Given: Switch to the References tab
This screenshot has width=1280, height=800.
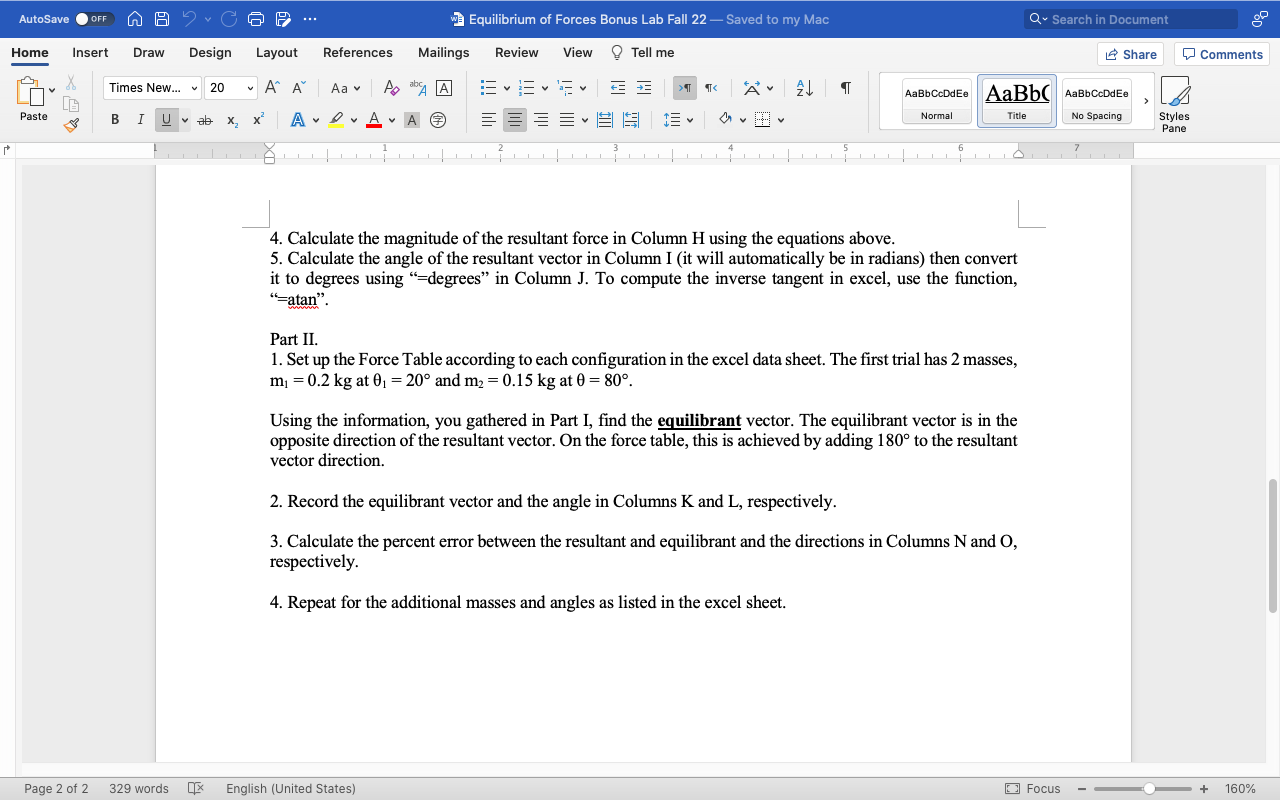Looking at the screenshot, I should 357,52.
